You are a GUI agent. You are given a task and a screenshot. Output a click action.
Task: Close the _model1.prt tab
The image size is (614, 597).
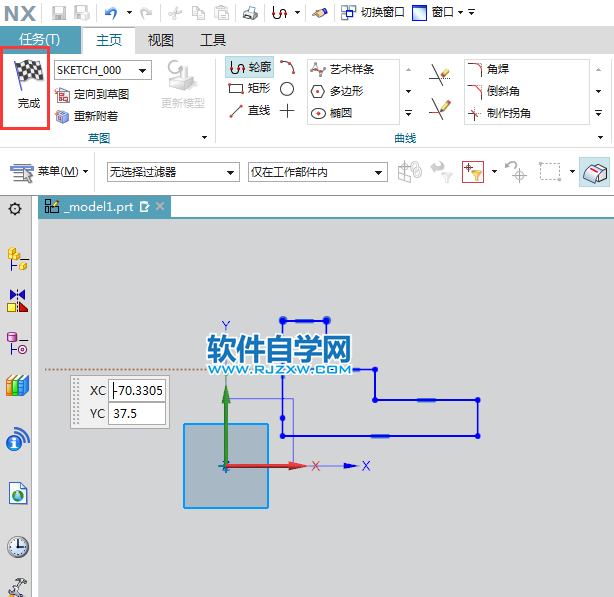160,206
